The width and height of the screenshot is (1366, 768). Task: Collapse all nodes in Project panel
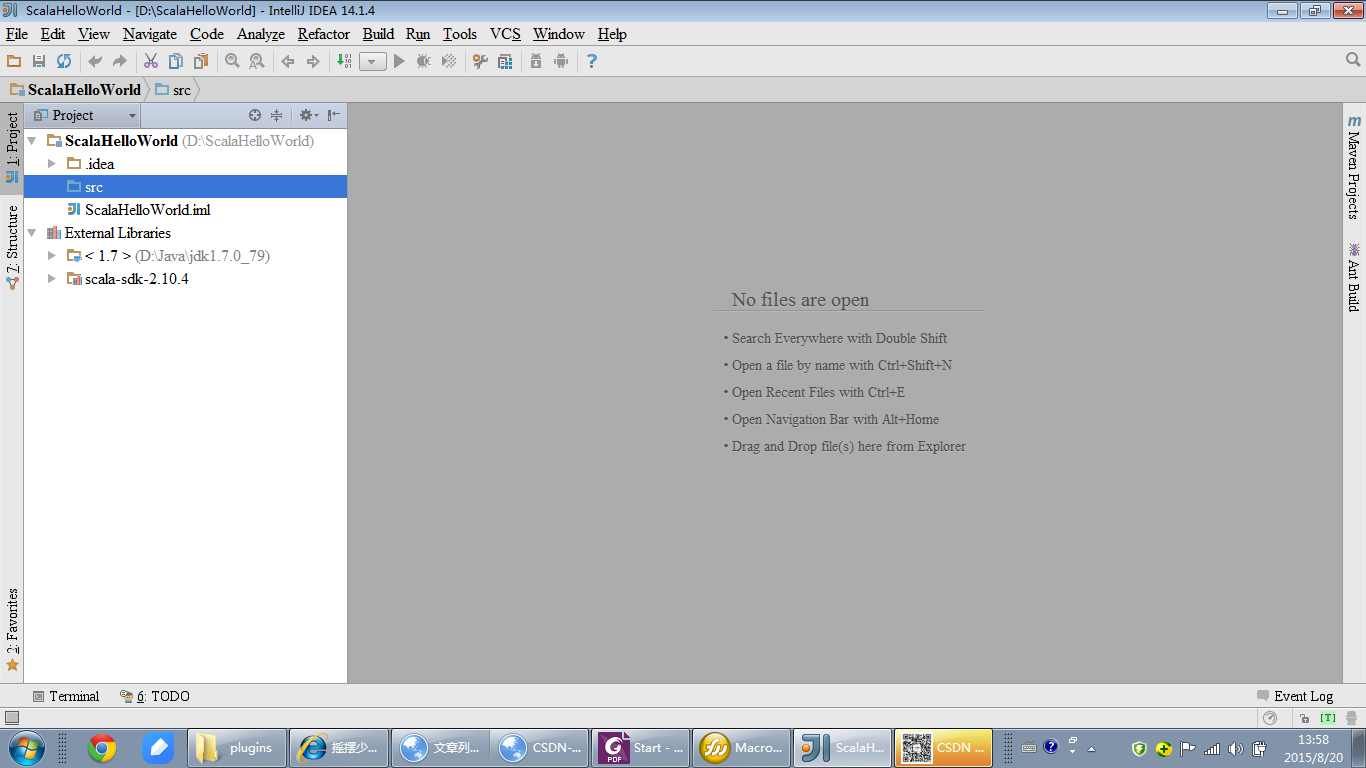tap(277, 115)
